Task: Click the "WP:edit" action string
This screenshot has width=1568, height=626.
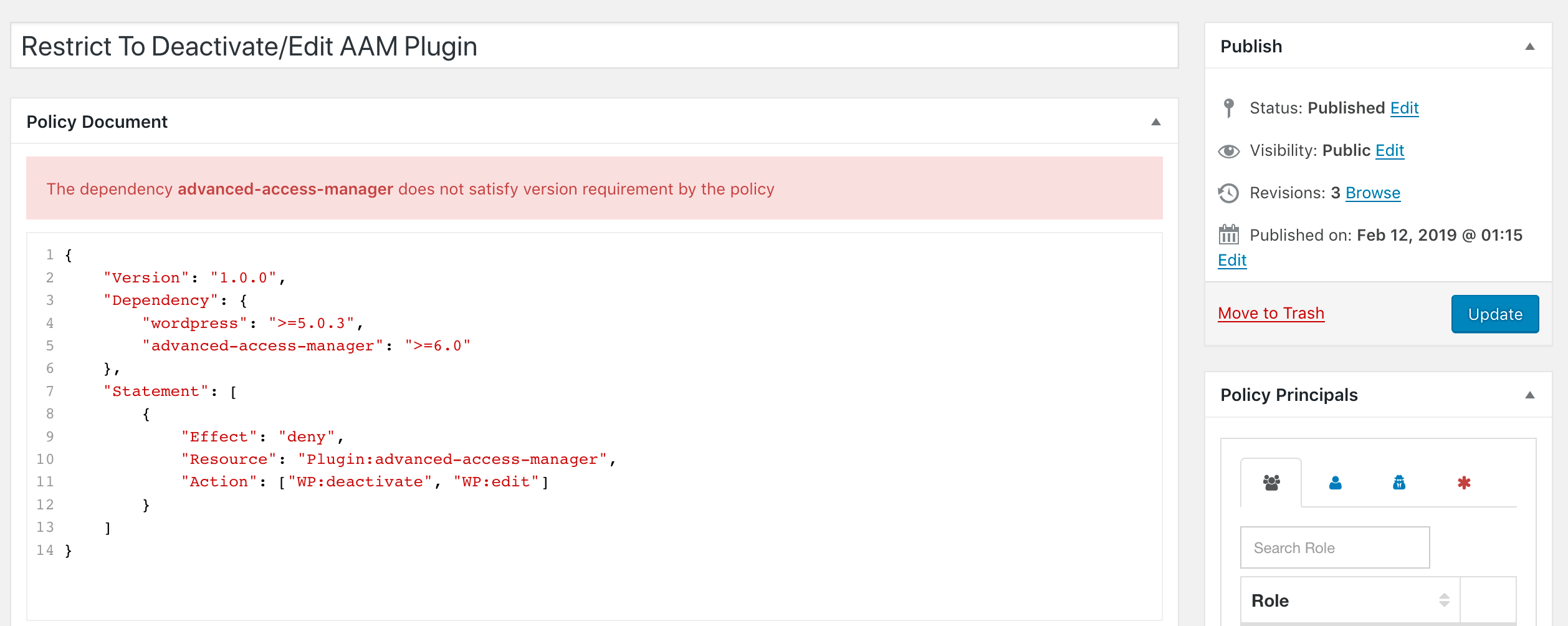Action: click(496, 482)
